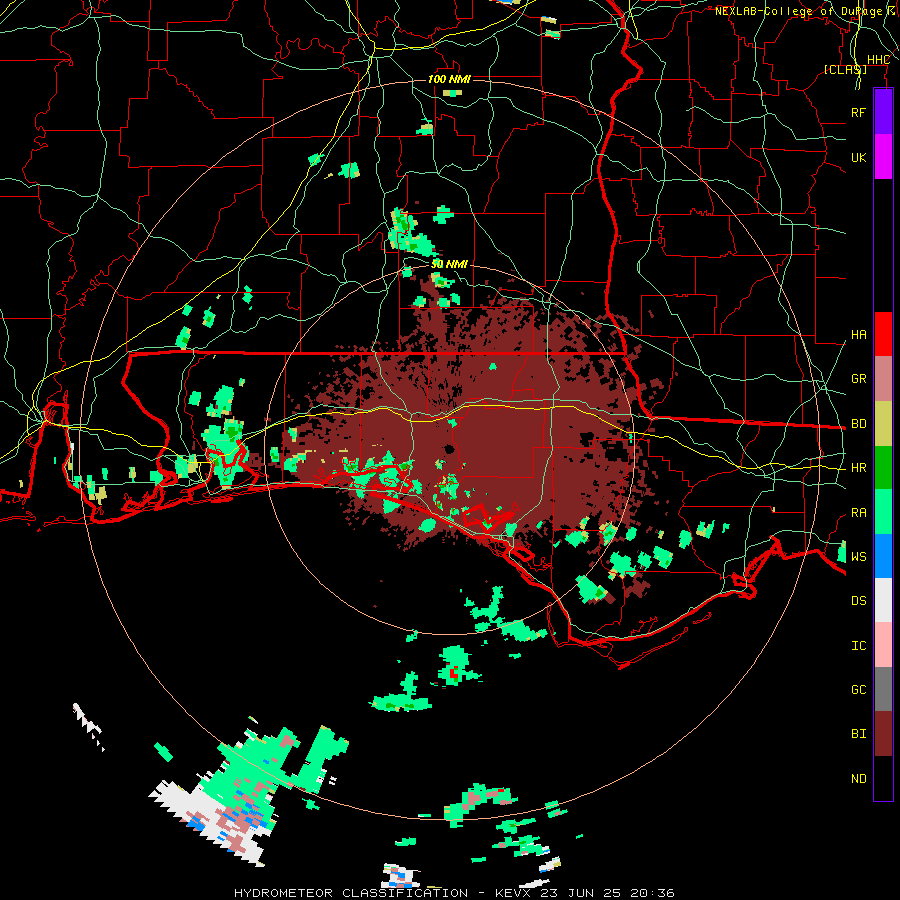Viewport: 900px width, 900px height.
Task: Click the white DS dry snow swatch
Action: pos(883,600)
